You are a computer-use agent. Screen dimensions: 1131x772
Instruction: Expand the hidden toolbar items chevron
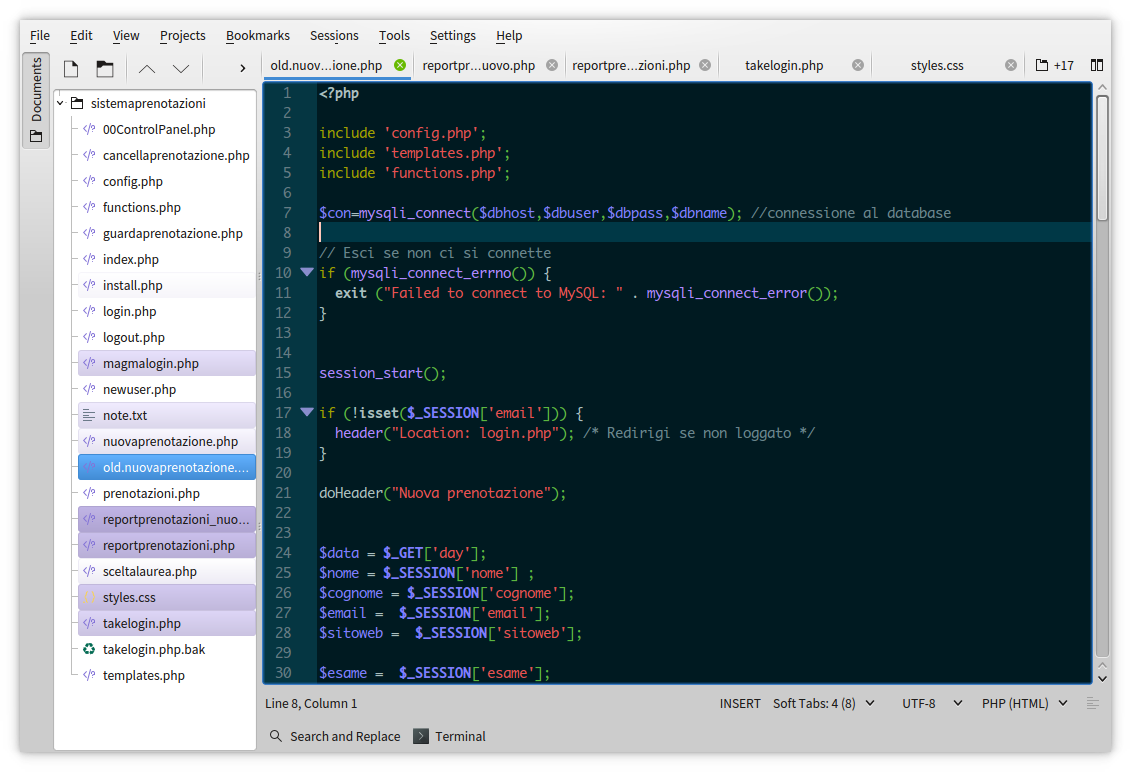pos(242,69)
